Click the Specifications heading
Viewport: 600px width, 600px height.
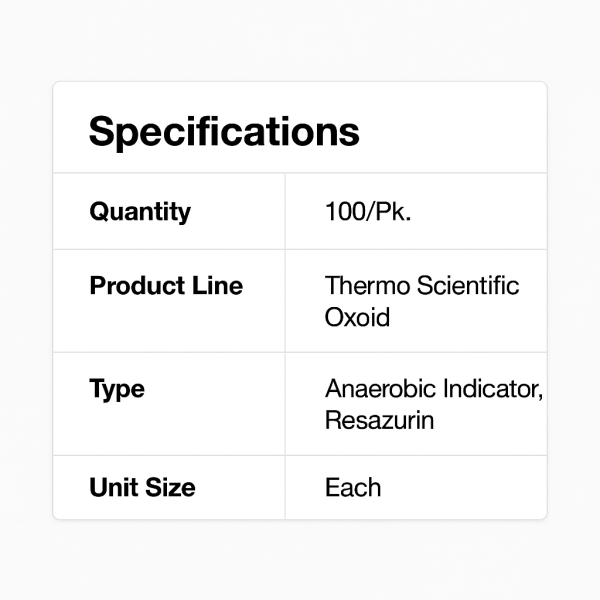pos(224,132)
